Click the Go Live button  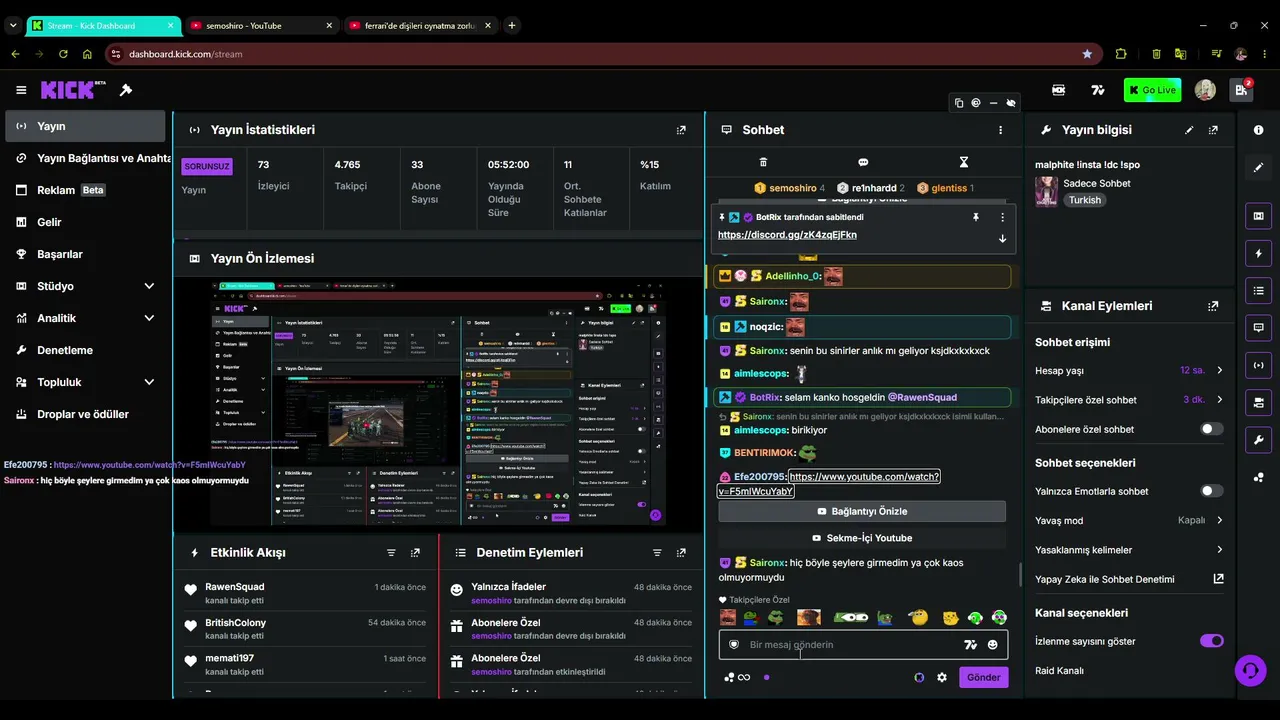[1152, 90]
